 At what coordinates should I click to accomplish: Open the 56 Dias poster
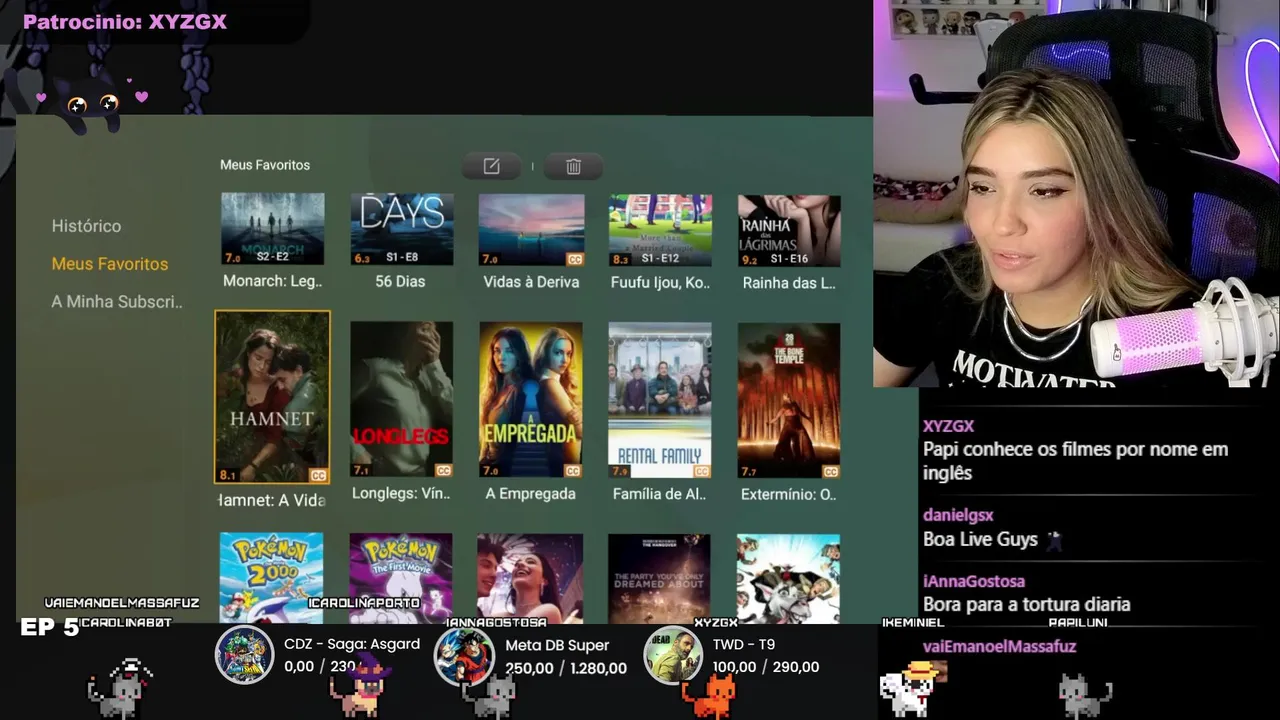point(401,229)
